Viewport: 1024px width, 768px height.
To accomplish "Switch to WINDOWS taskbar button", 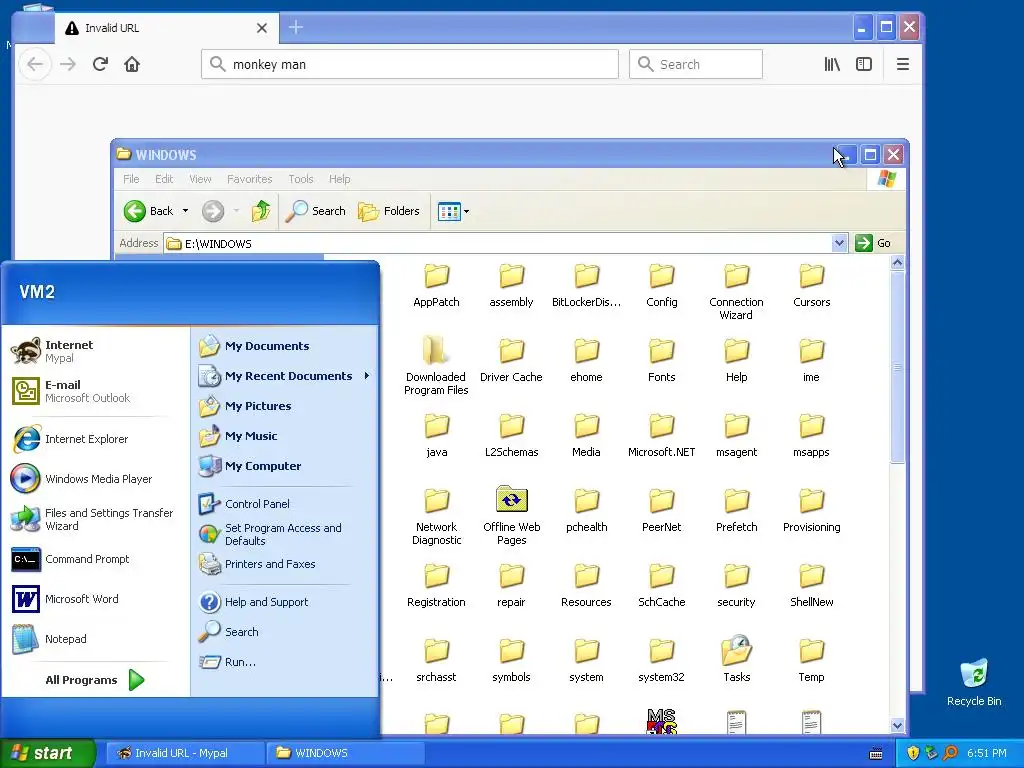I will (345, 753).
